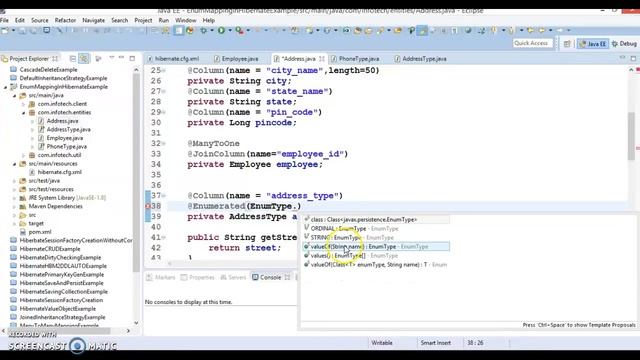Close the Console view tab
Screen dimensions: 640x360
[287, 278]
